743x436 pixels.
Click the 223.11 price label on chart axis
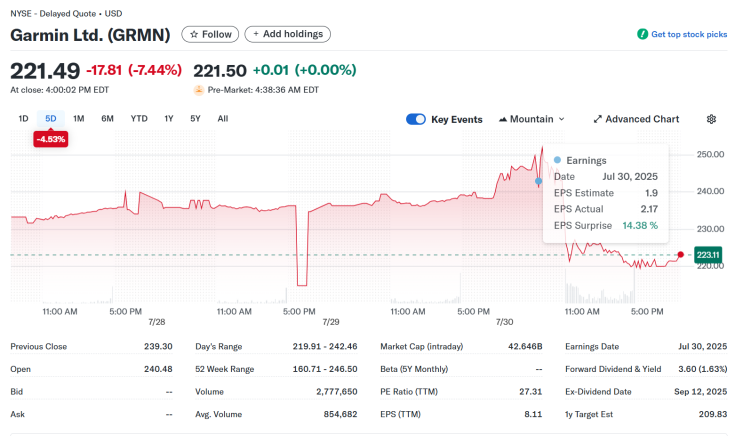click(708, 255)
